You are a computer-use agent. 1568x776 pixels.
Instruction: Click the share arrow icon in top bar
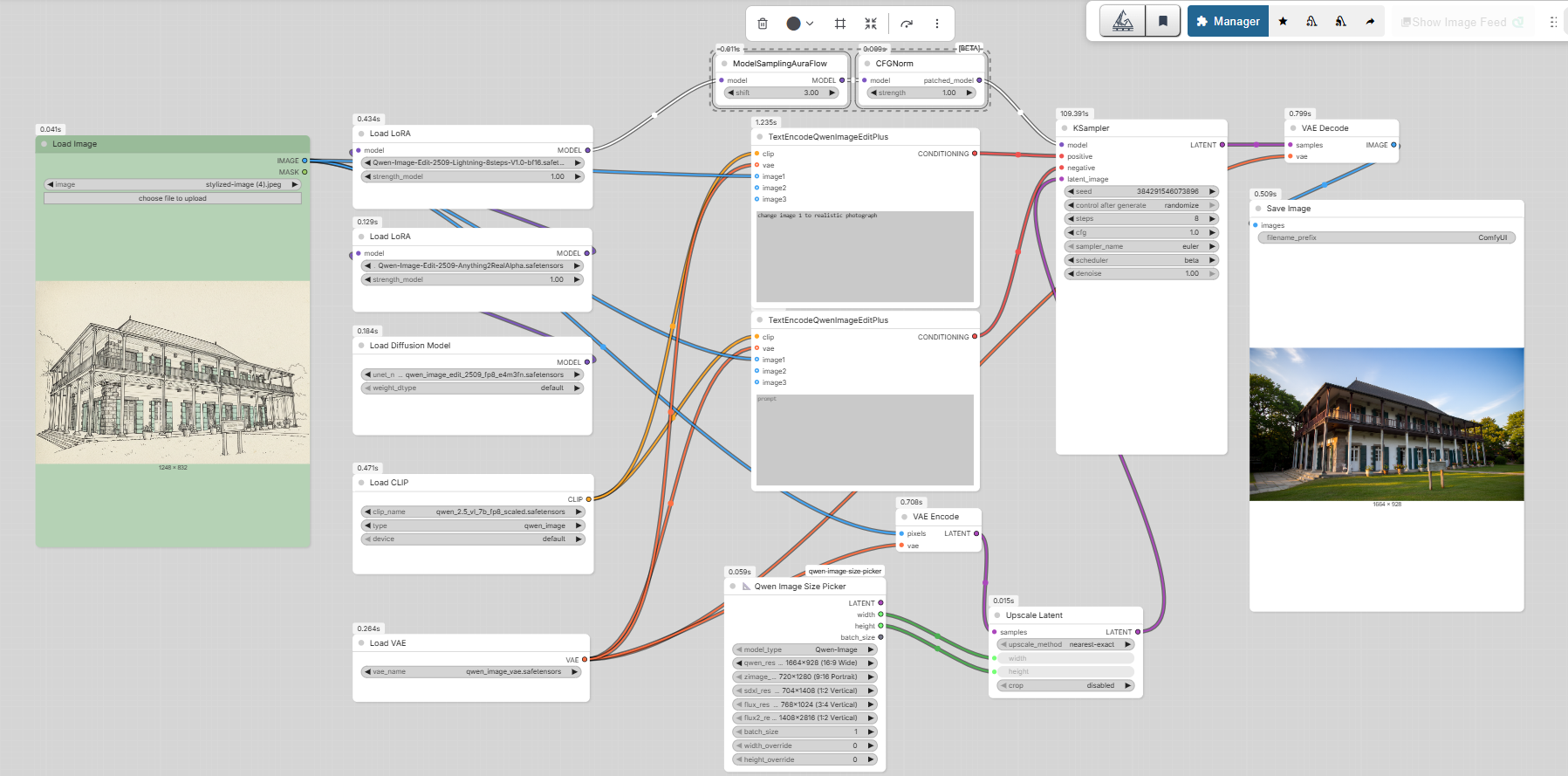coord(1370,21)
